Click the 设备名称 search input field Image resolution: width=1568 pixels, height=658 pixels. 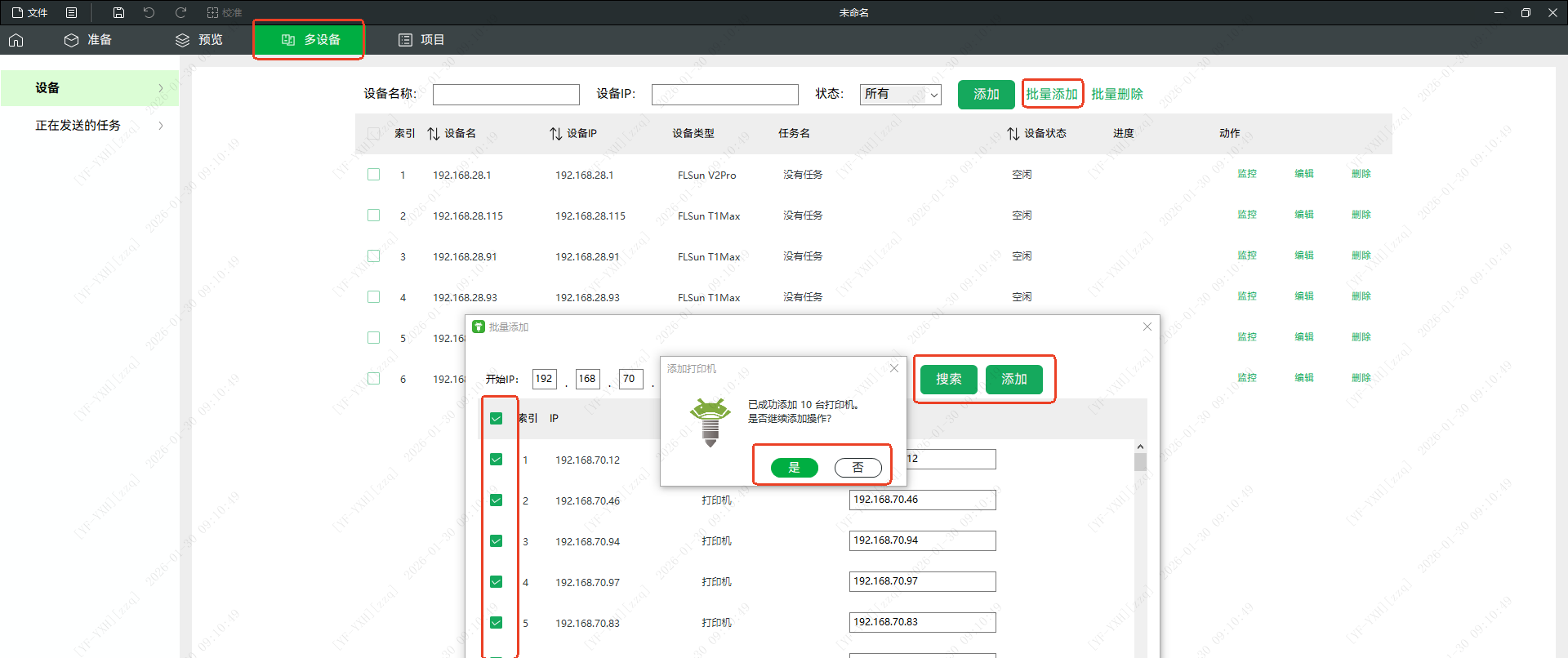tap(506, 95)
